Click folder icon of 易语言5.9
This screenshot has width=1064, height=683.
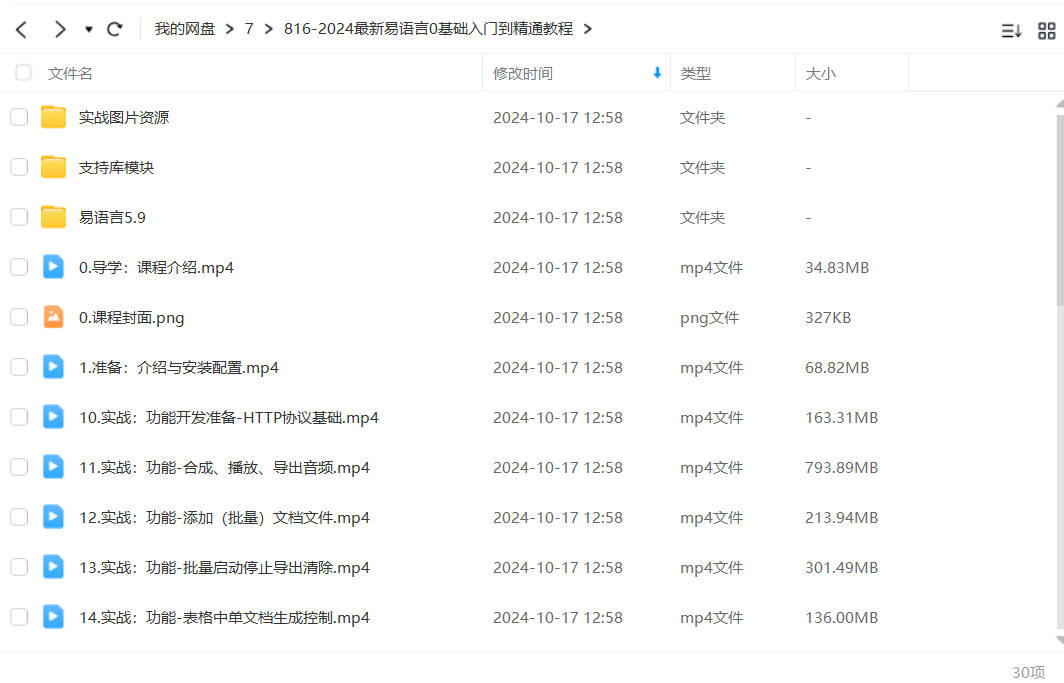tap(54, 217)
